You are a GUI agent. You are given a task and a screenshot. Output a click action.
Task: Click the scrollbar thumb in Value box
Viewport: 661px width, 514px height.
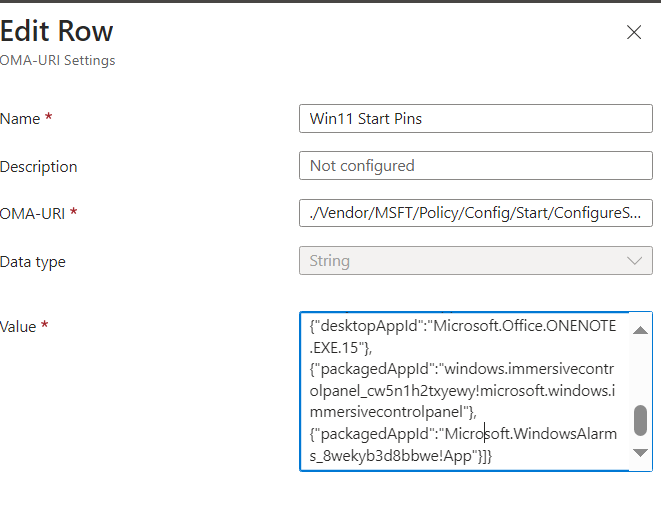click(640, 420)
